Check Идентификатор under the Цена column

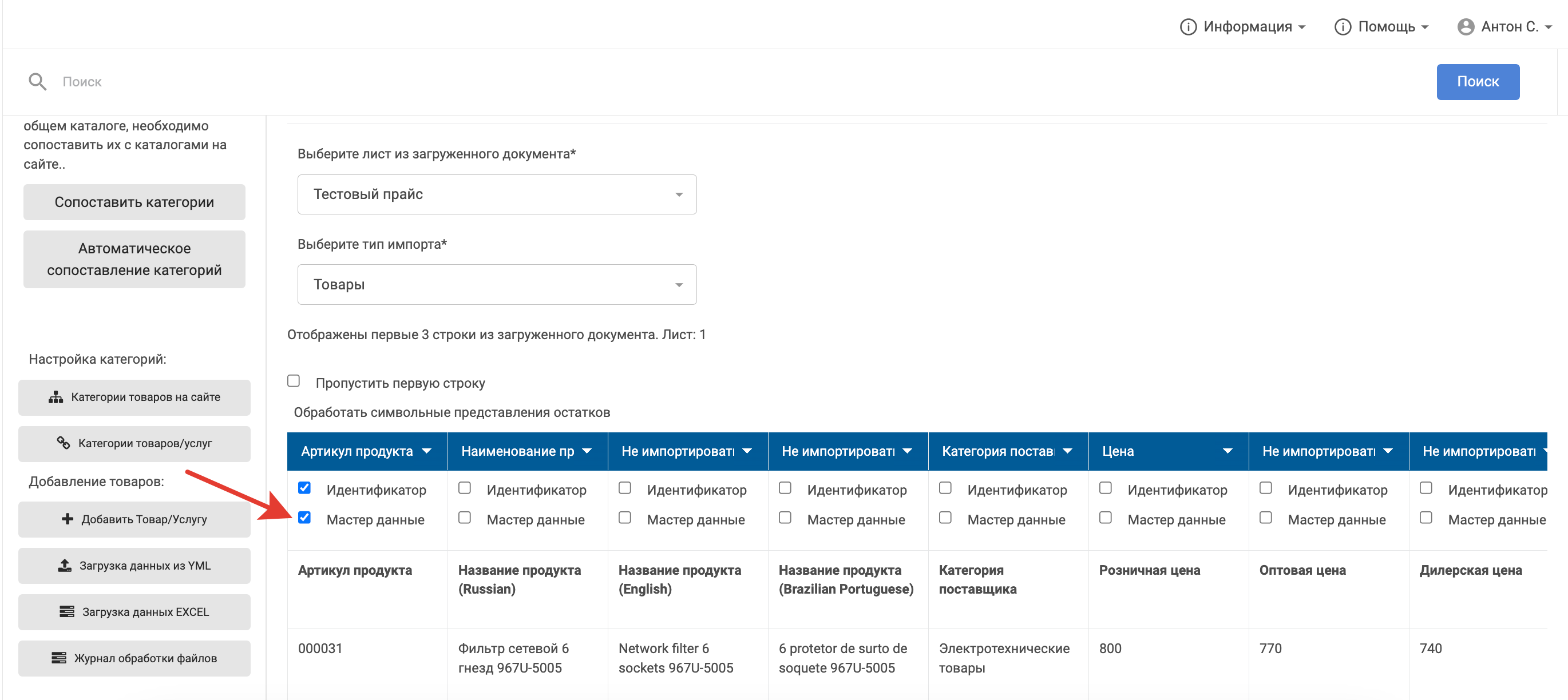(1106, 488)
